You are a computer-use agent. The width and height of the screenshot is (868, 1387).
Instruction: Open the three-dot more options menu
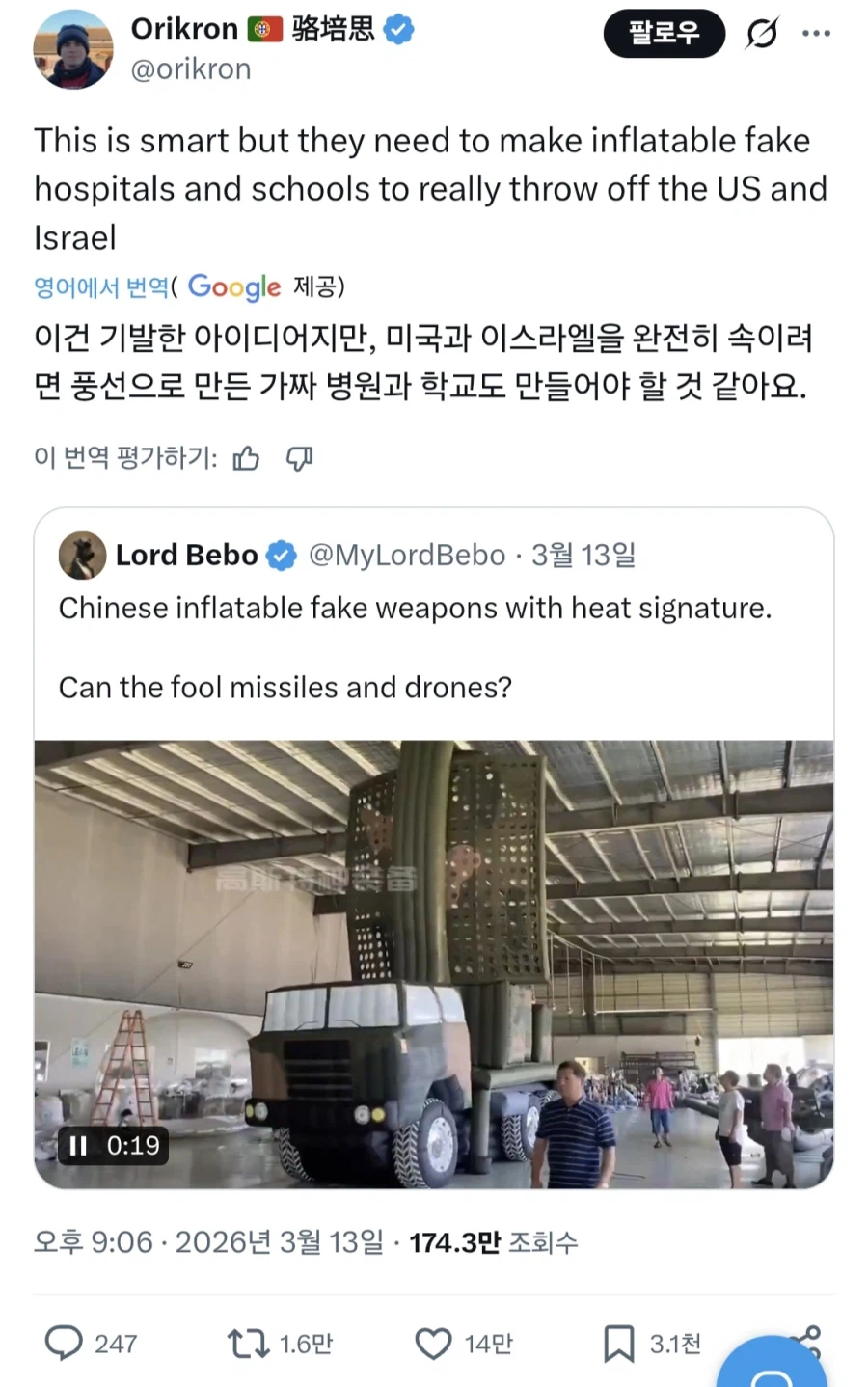coord(816,32)
